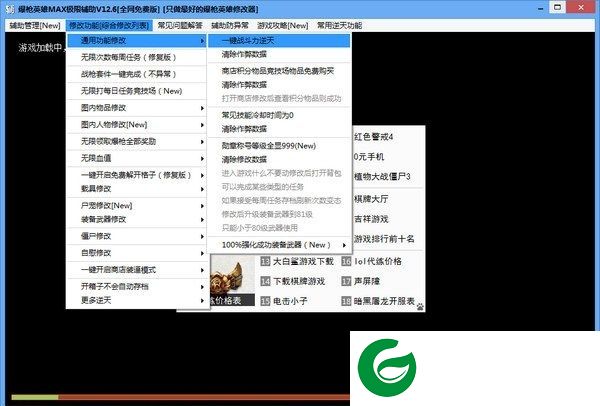Select 清除修改数据 in the submenu

279,160
